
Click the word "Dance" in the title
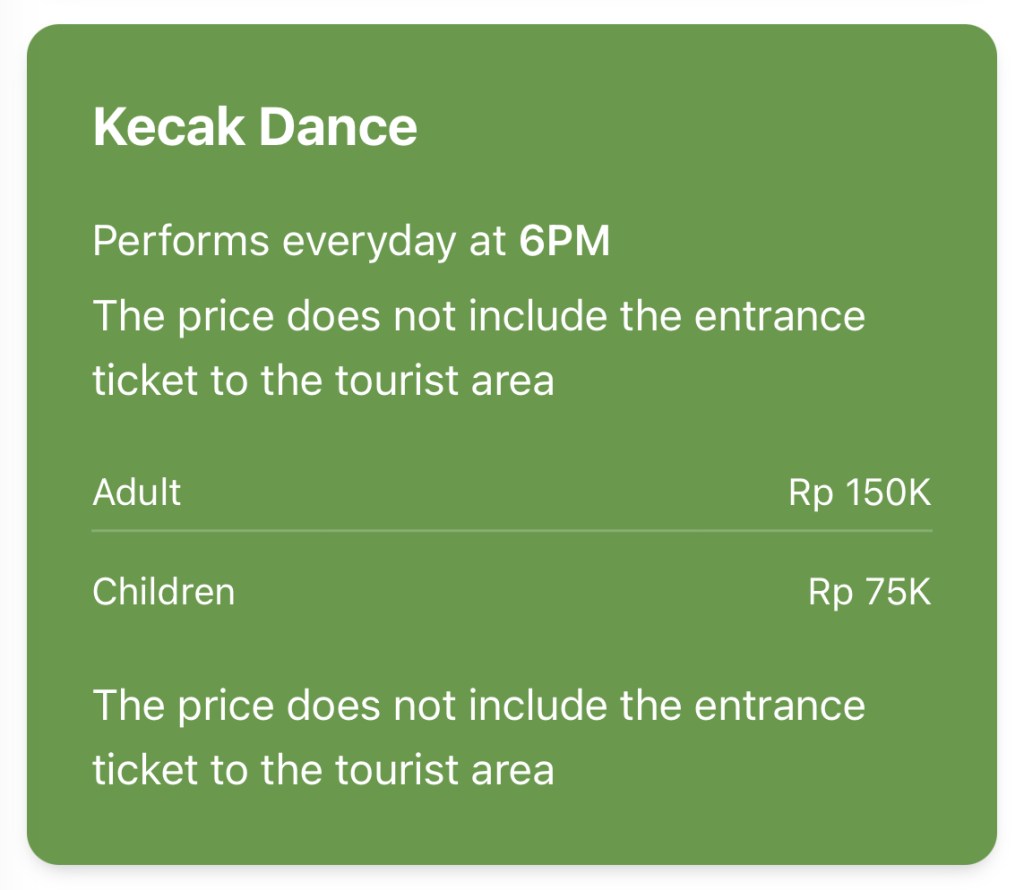(x=337, y=128)
